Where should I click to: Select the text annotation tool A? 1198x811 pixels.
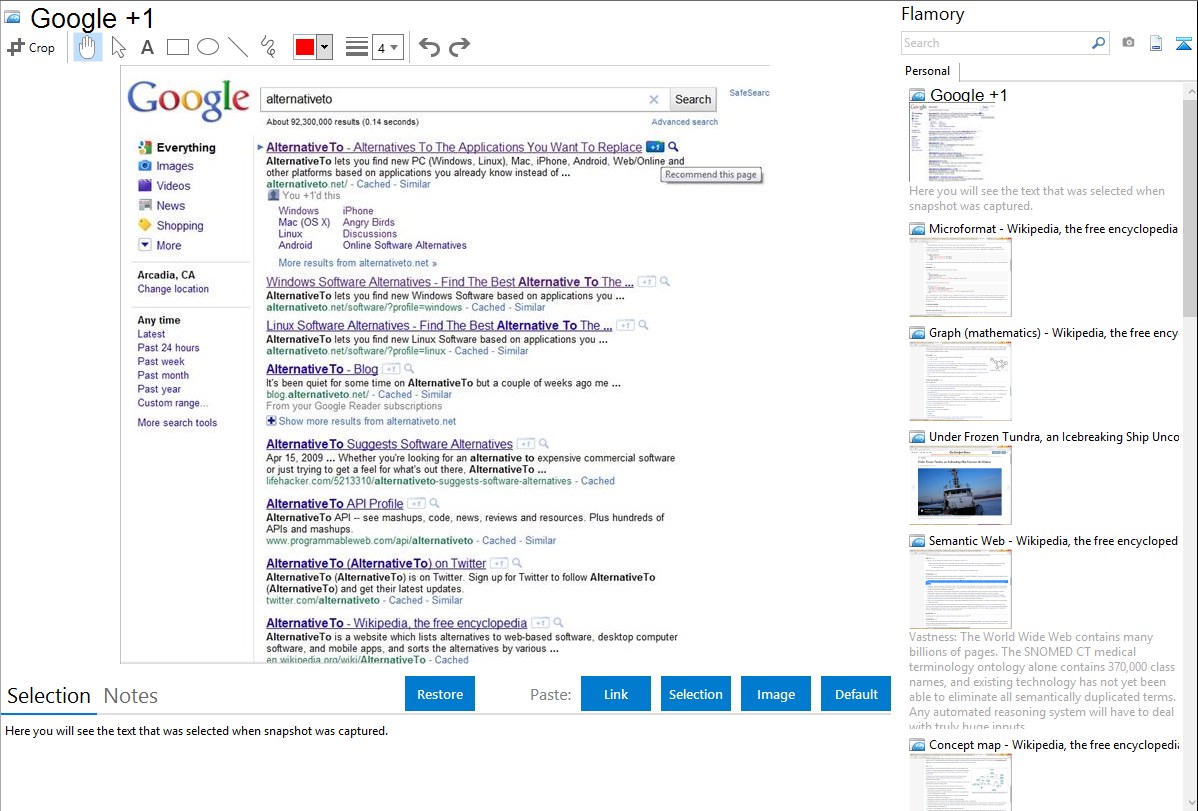[147, 47]
